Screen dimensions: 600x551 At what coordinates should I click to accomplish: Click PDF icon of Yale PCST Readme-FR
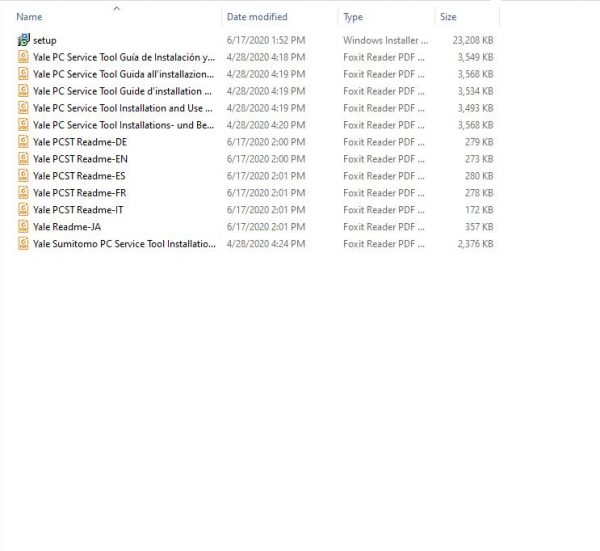(x=23, y=193)
